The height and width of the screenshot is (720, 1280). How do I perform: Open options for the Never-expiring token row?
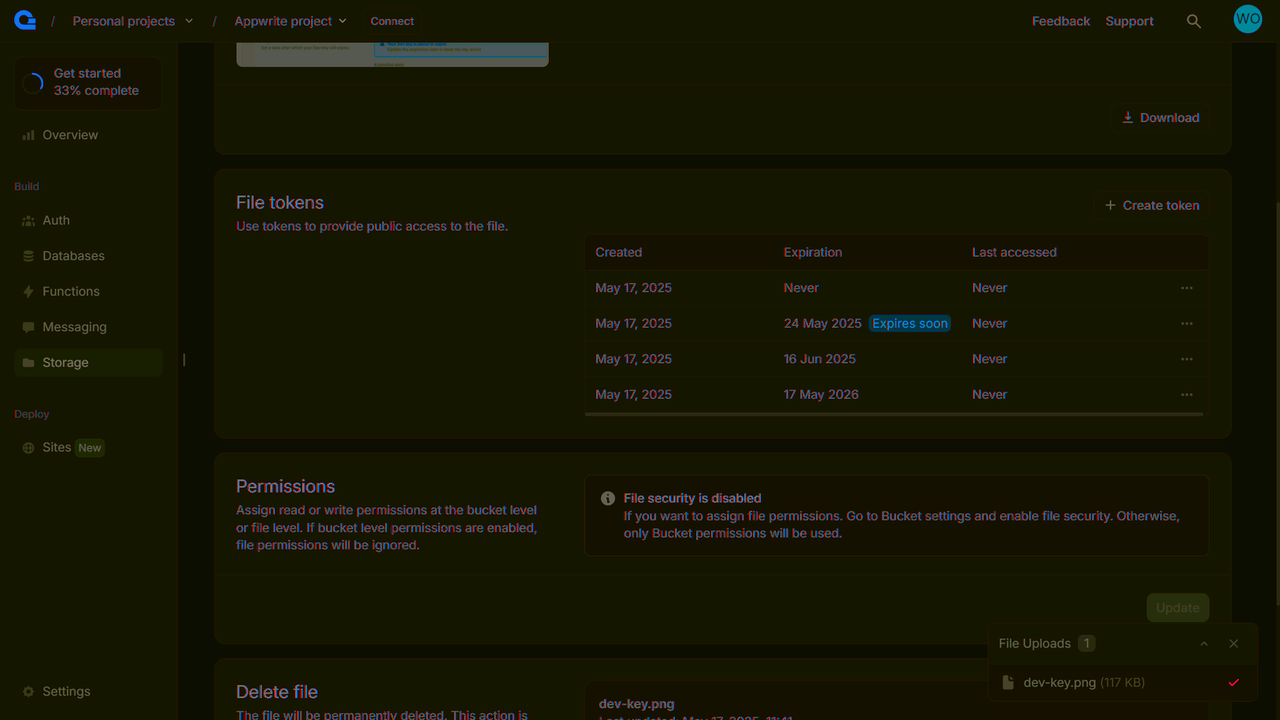click(x=1186, y=288)
